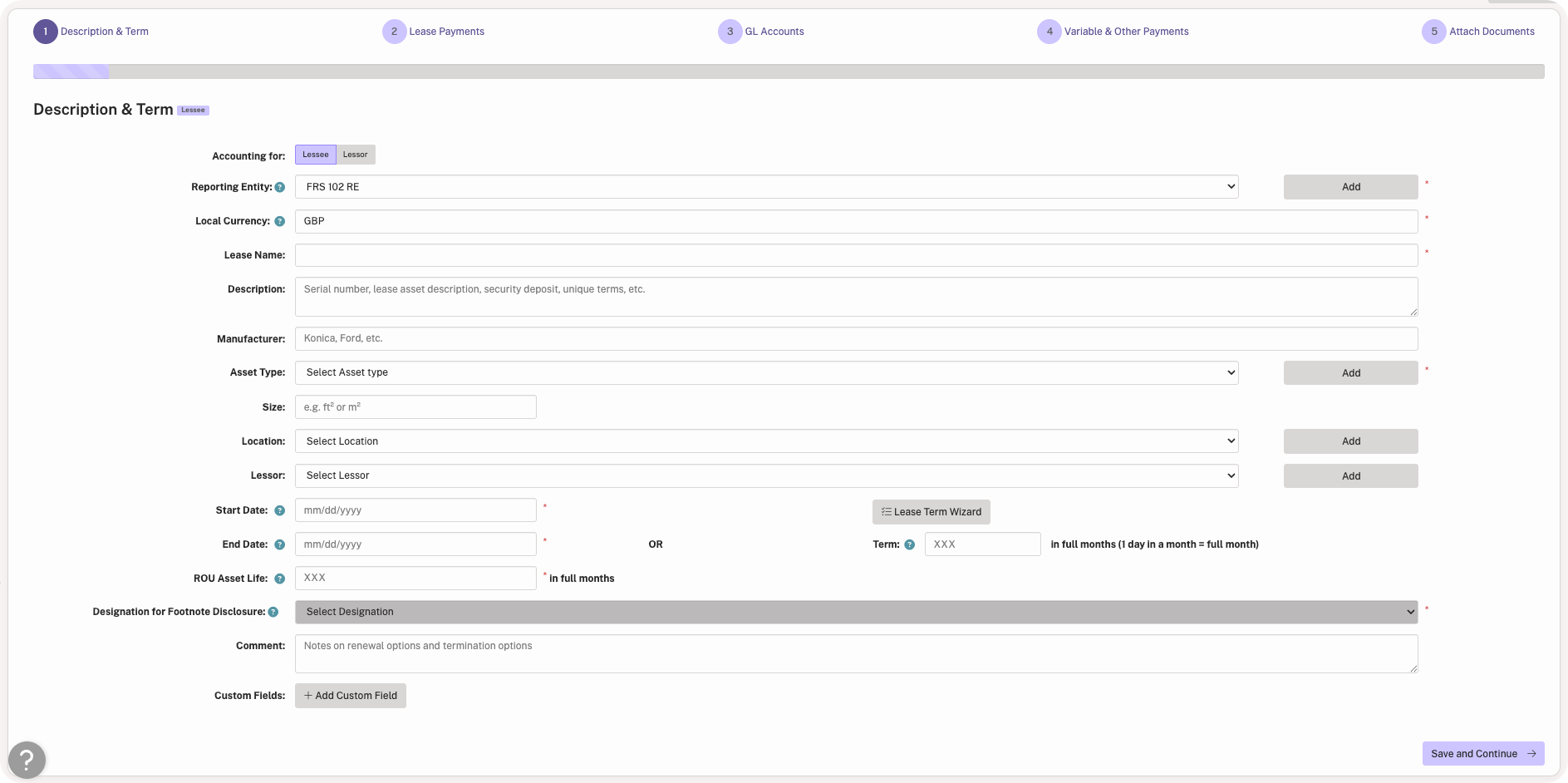Open the round question mark help widget
Image resolution: width=1568 pixels, height=783 pixels.
click(27, 760)
